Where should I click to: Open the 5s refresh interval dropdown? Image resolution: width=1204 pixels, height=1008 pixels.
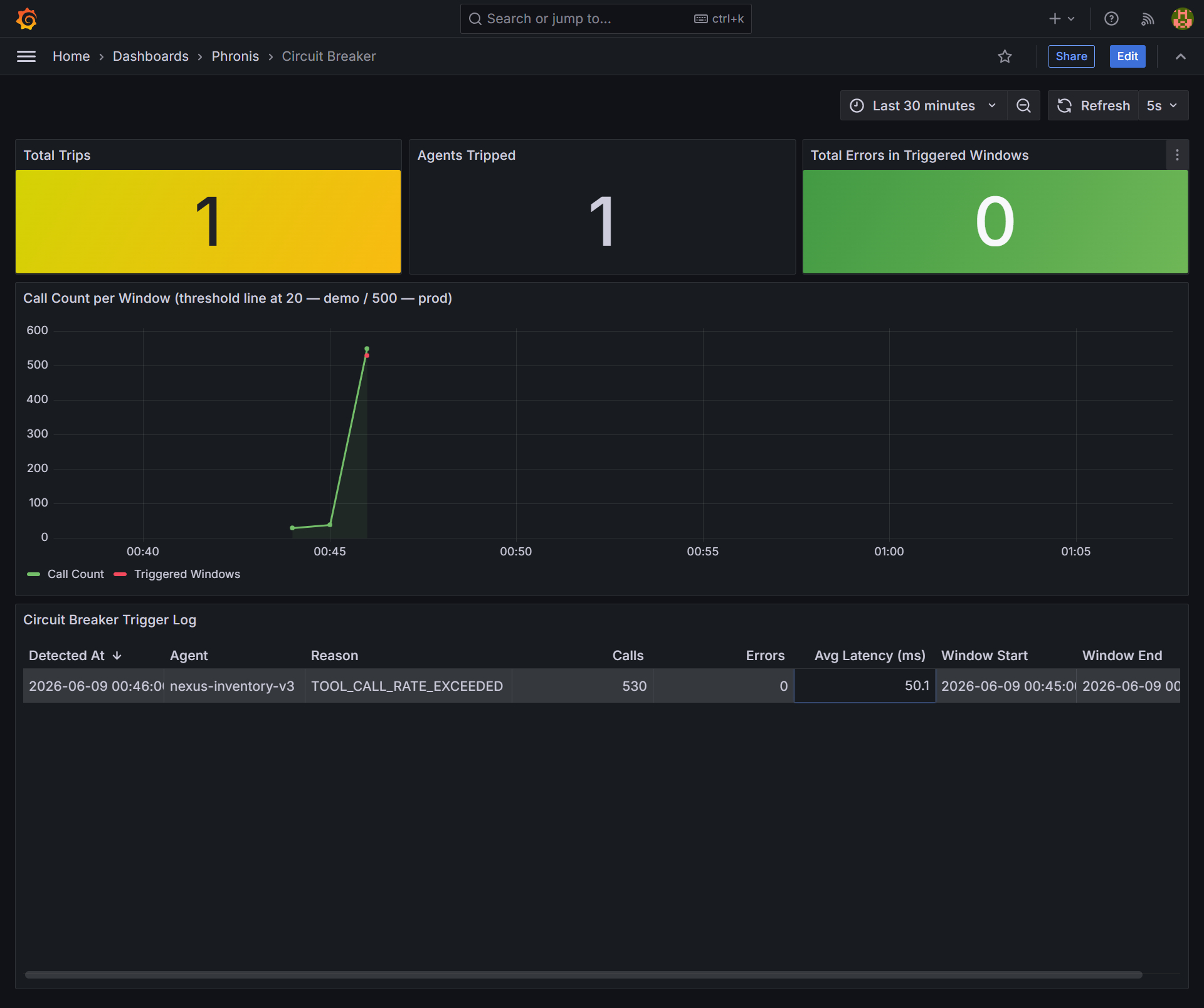(1163, 105)
